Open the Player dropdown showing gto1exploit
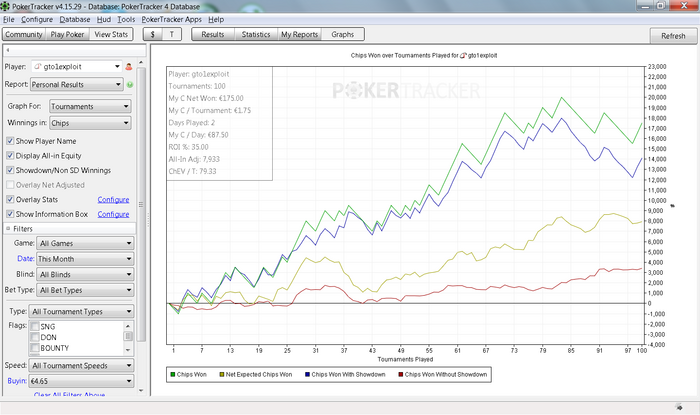The width and height of the screenshot is (700, 415). (77, 66)
